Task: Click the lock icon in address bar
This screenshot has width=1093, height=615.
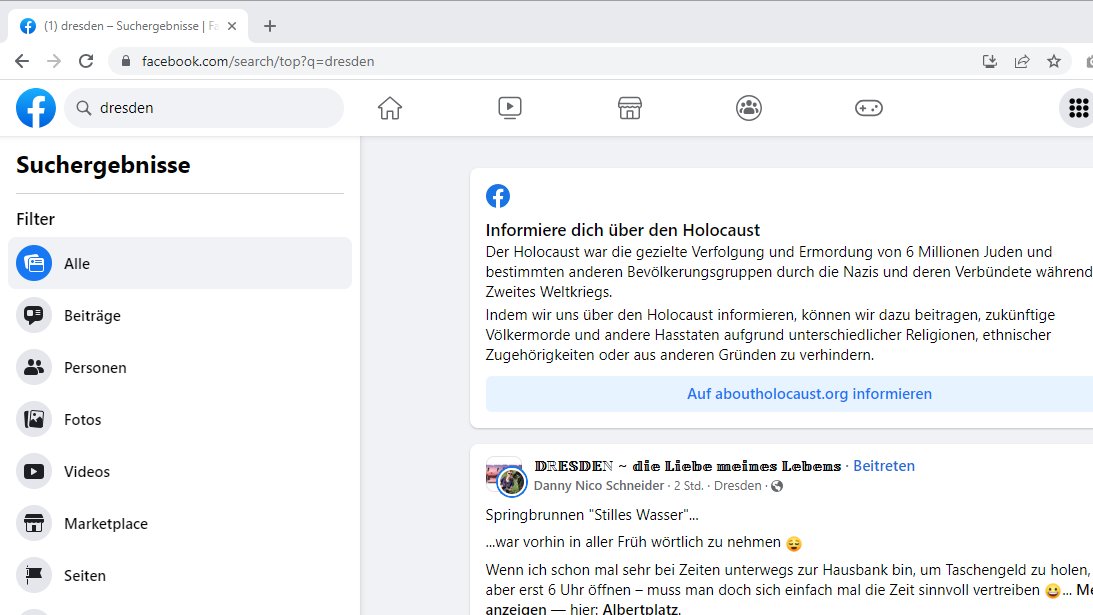Action: pos(125,61)
